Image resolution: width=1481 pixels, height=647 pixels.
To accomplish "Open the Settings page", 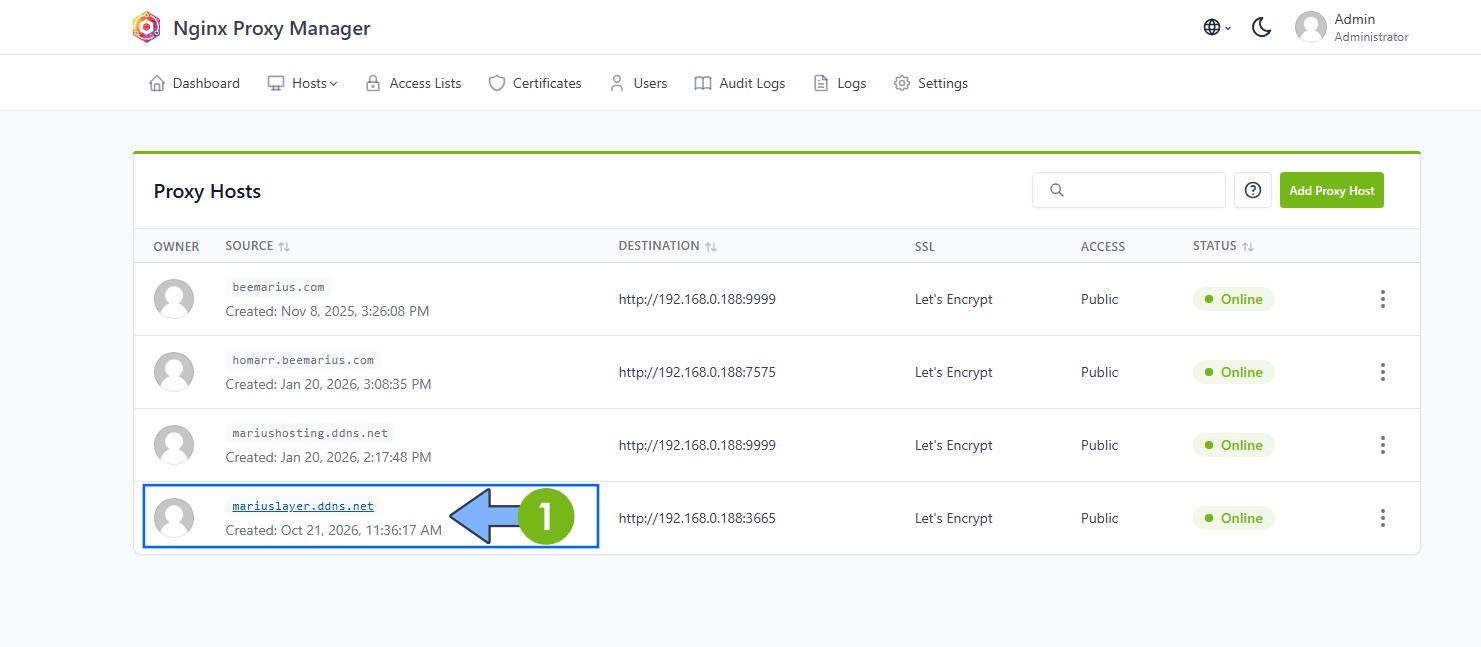I will click(931, 83).
